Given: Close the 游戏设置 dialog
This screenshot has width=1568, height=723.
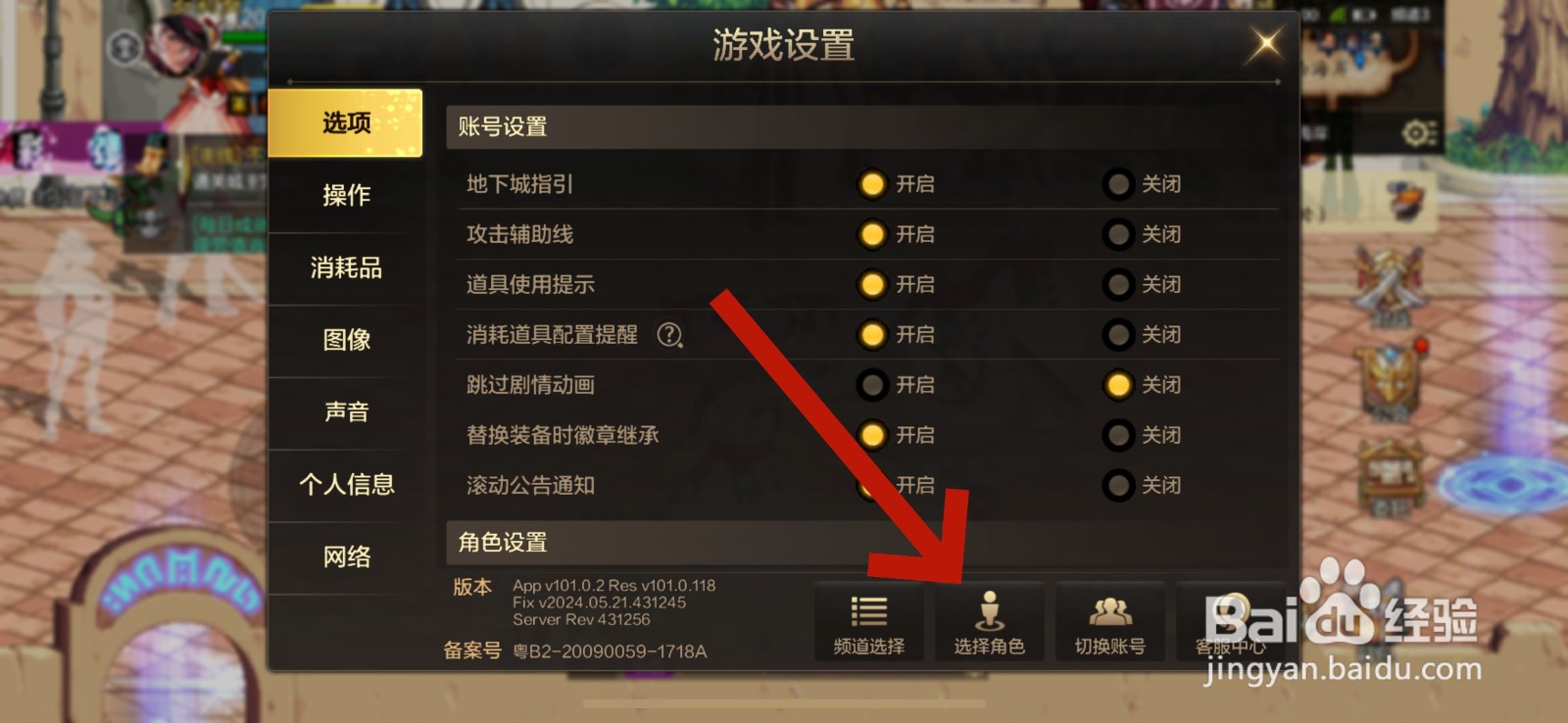Looking at the screenshot, I should [1265, 43].
